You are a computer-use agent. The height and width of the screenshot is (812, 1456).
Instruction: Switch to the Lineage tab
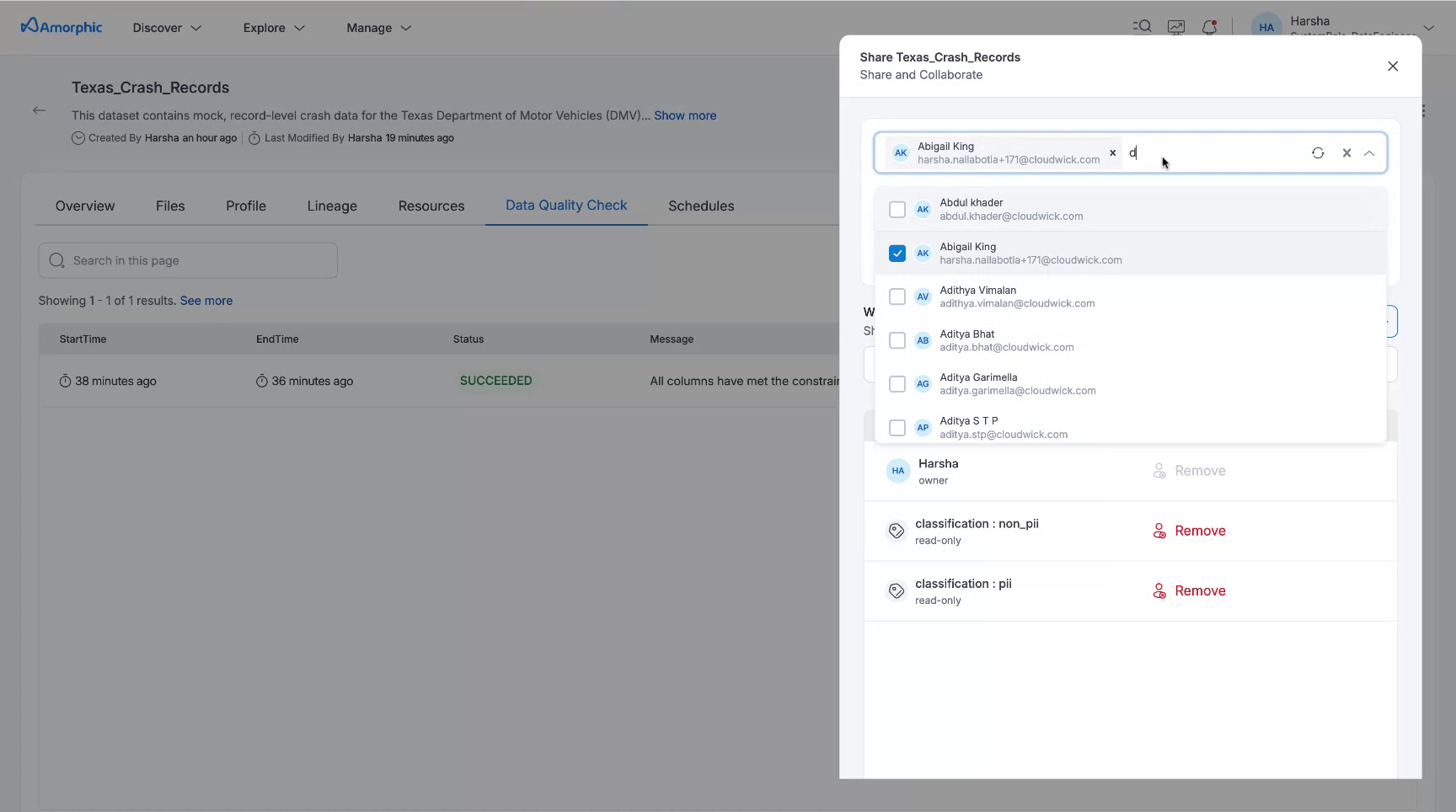(332, 206)
